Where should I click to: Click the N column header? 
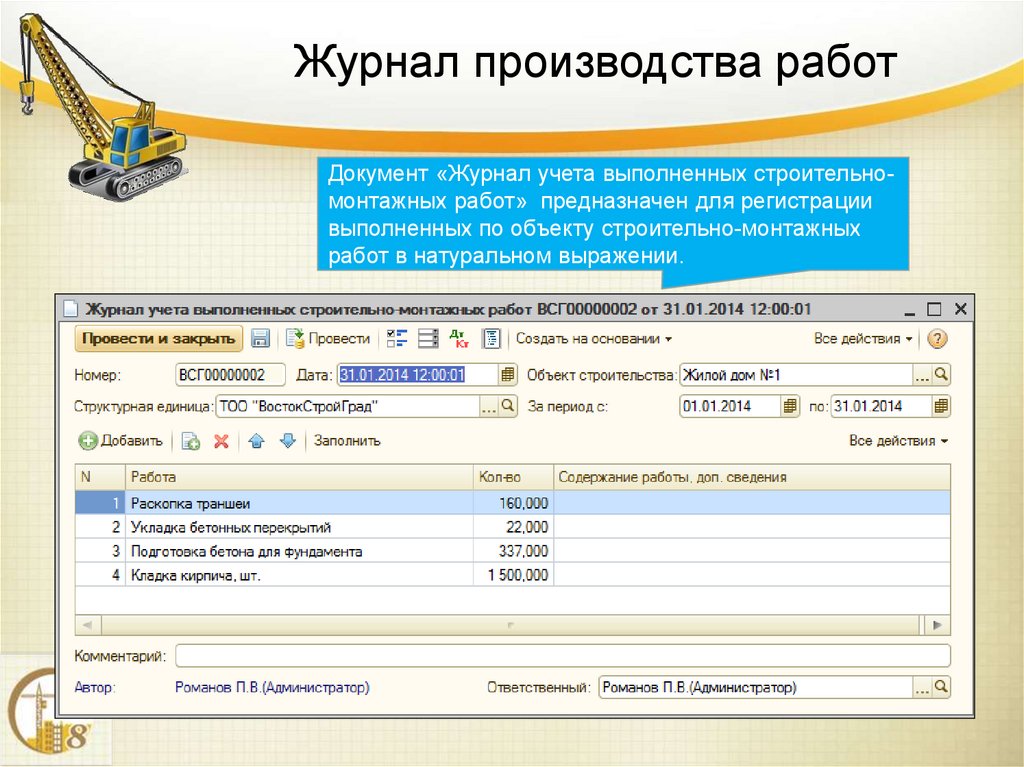(100, 477)
